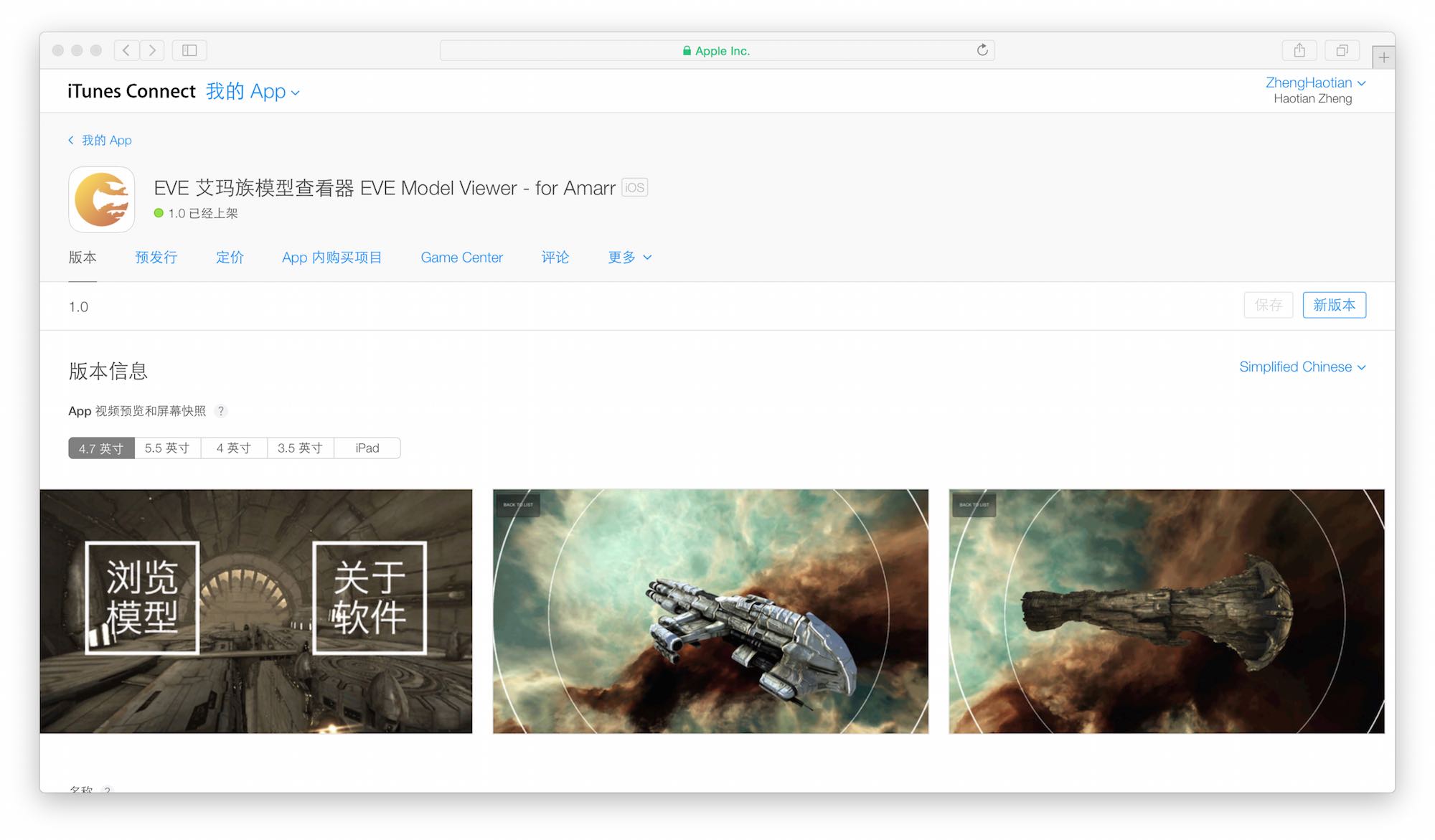Viewport: 1435px width, 840px height.
Task: Click the iOS platform badge
Action: [x=634, y=188]
